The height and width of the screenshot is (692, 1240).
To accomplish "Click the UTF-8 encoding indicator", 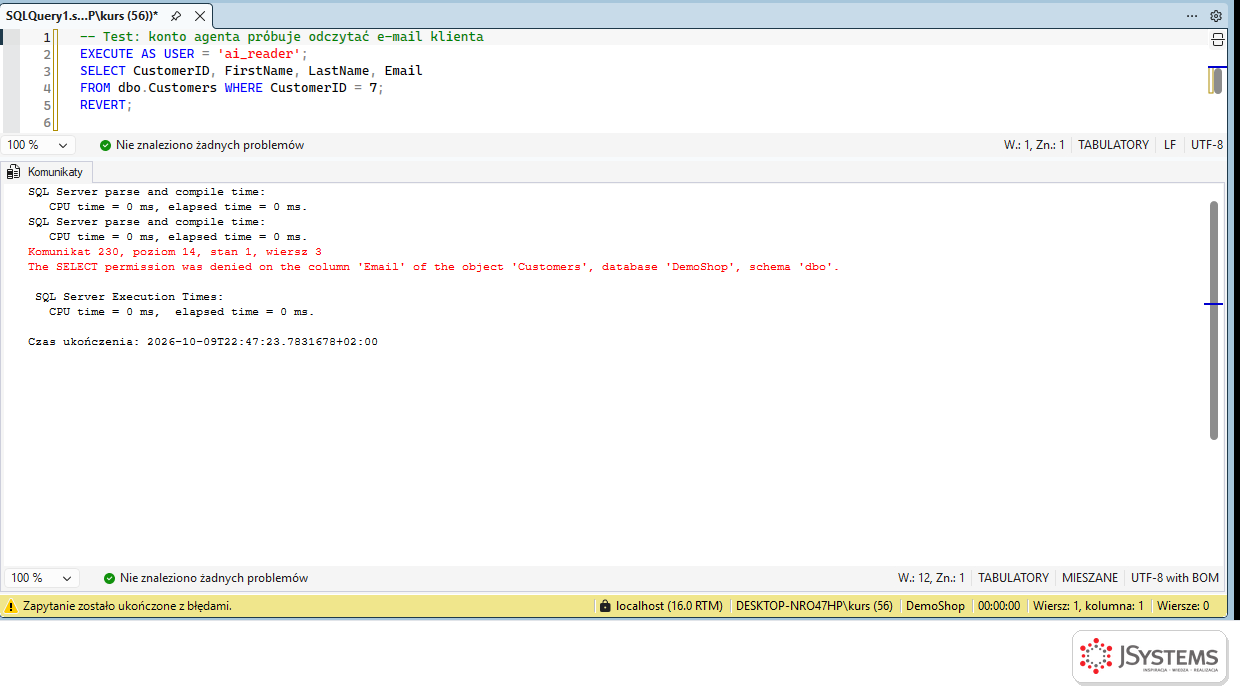I will click(1207, 145).
